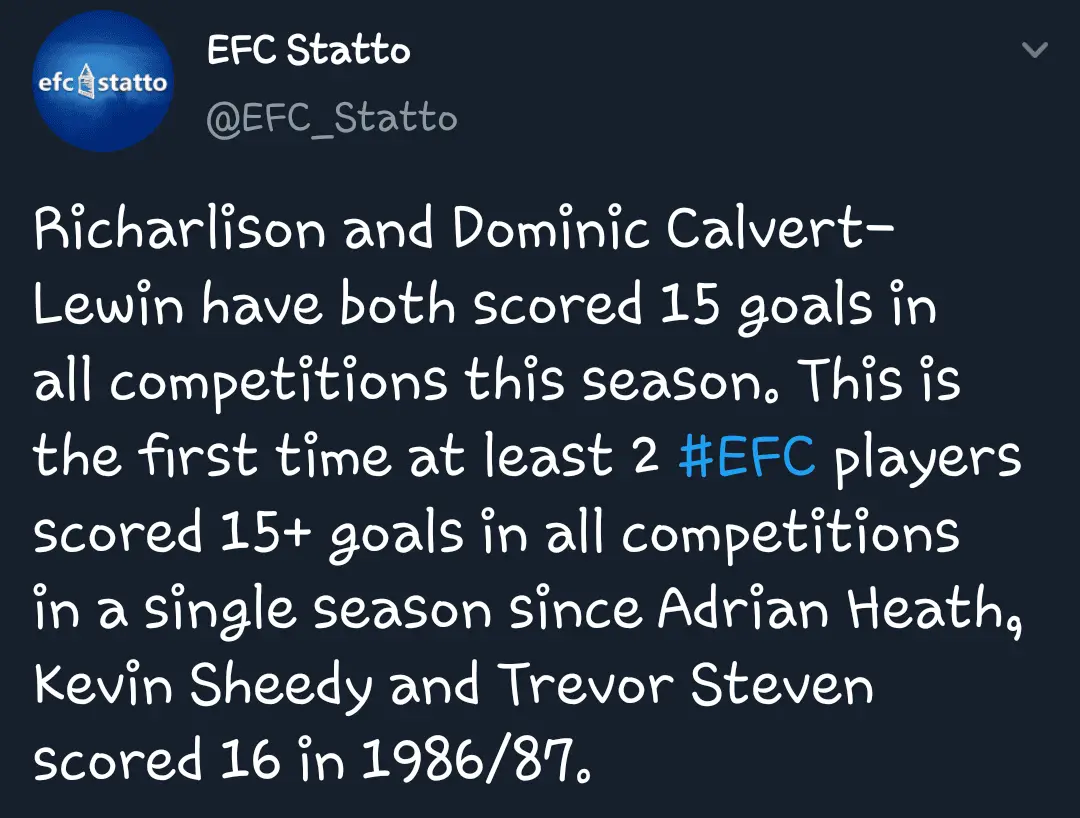Visit the @EFC_Statto handle
The image size is (1080, 818).
click(x=331, y=118)
